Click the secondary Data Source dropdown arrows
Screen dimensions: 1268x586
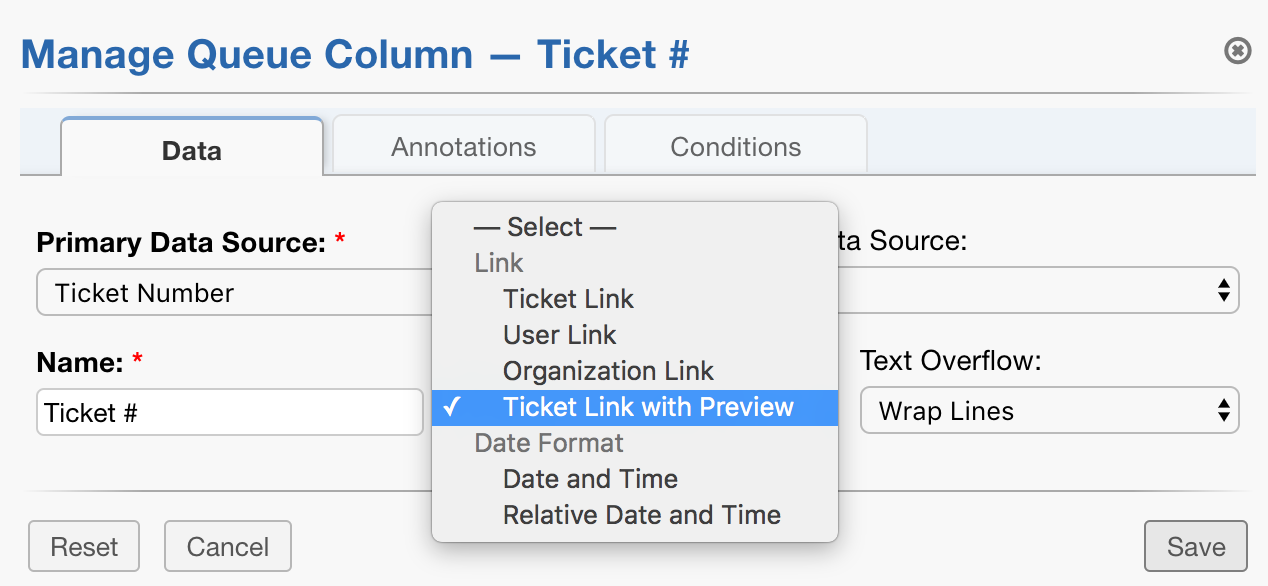1225,290
